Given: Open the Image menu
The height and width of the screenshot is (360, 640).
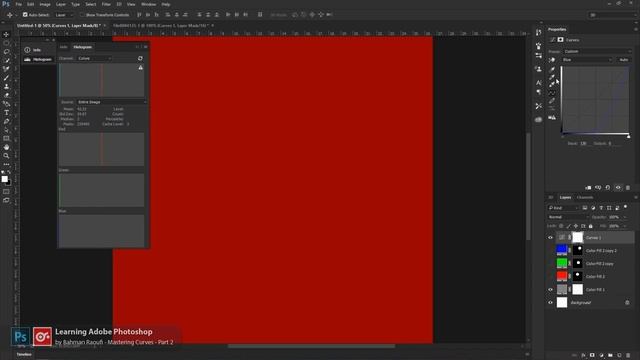Looking at the screenshot, I should [x=45, y=4].
